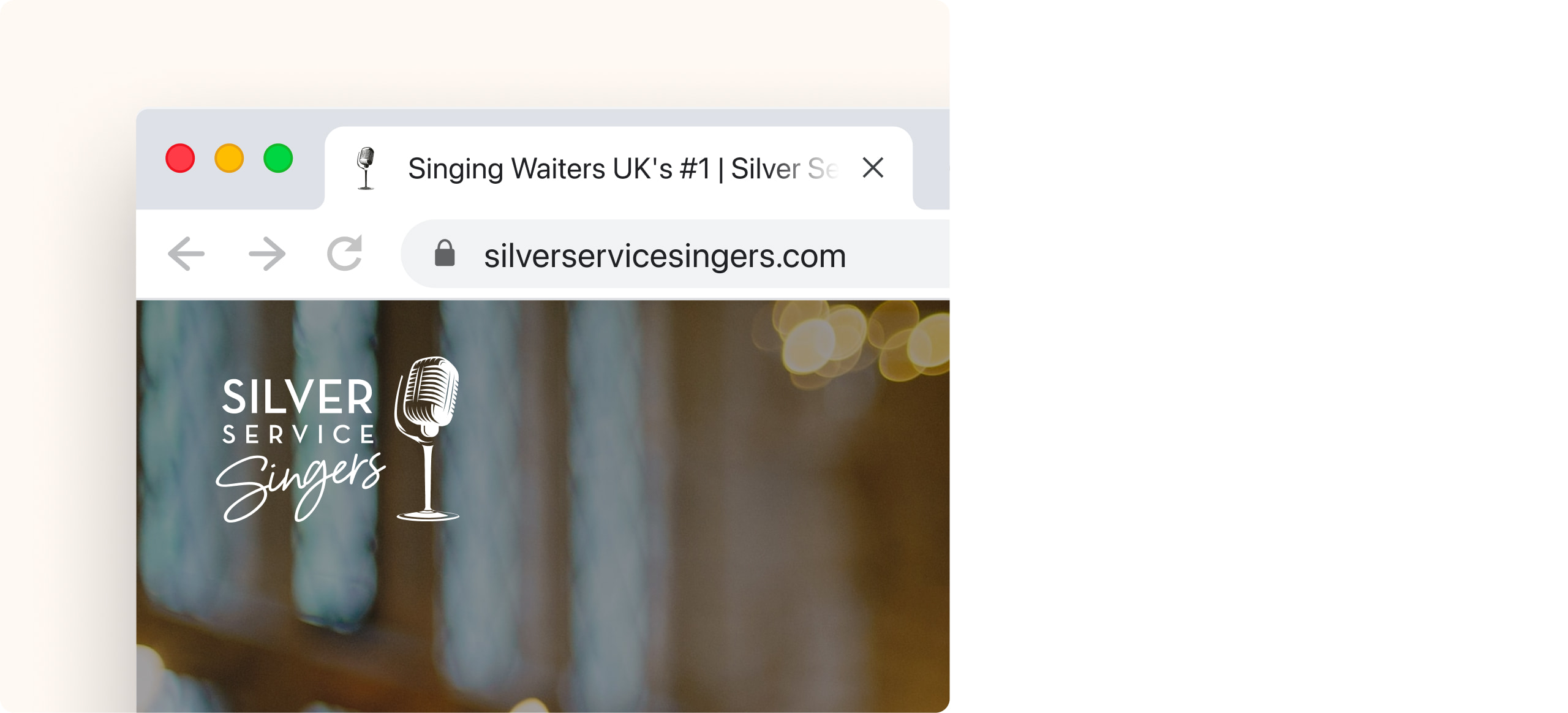This screenshot has width=1568, height=713.
Task: Click the forward navigation arrow
Action: pyautogui.click(x=267, y=254)
